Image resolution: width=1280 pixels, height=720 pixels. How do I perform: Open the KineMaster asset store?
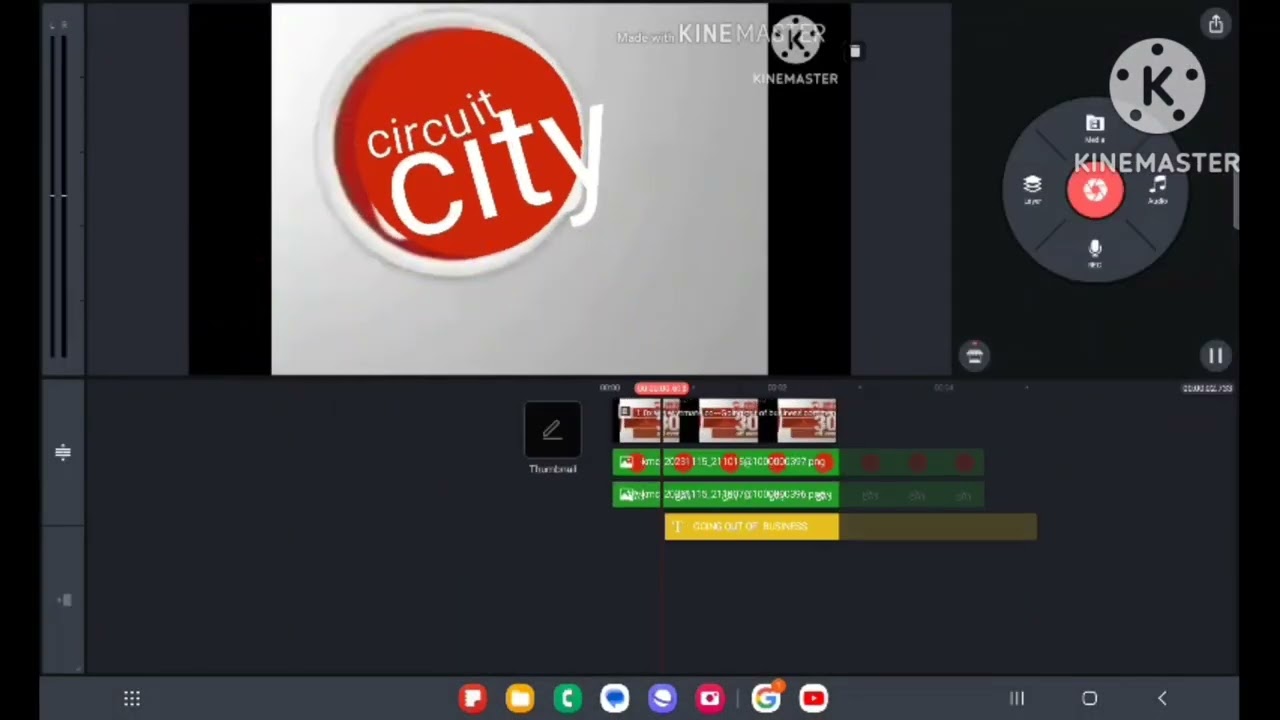point(975,355)
